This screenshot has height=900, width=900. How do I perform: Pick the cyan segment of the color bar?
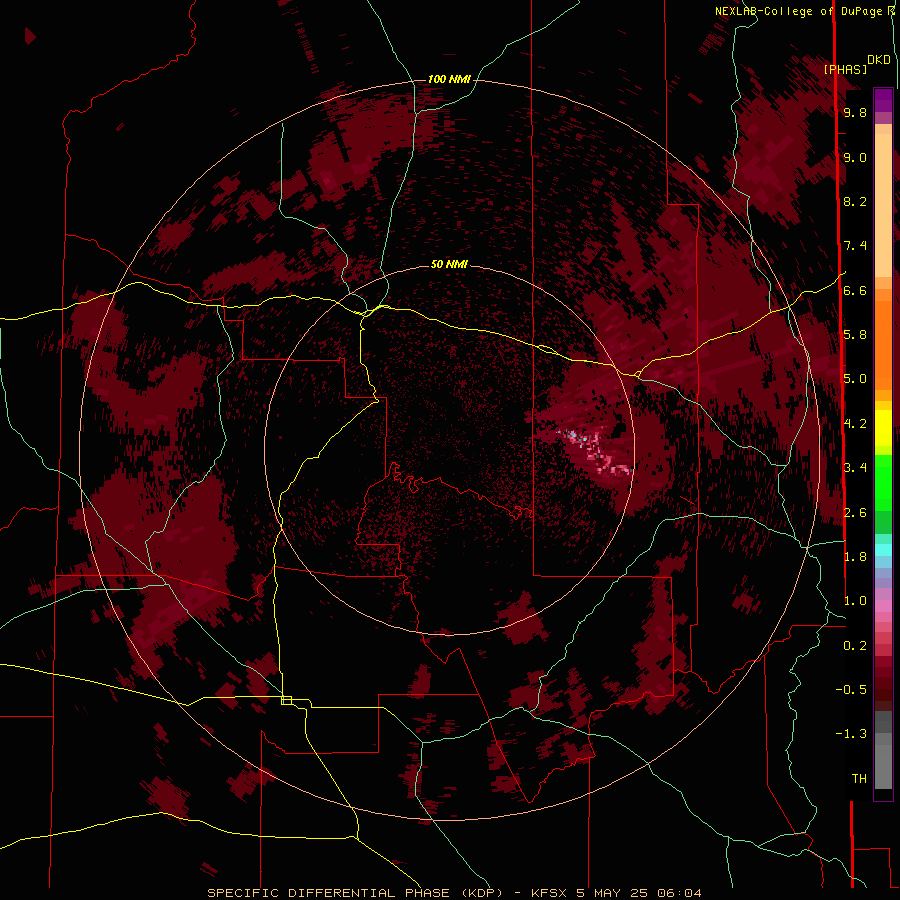pyautogui.click(x=883, y=550)
